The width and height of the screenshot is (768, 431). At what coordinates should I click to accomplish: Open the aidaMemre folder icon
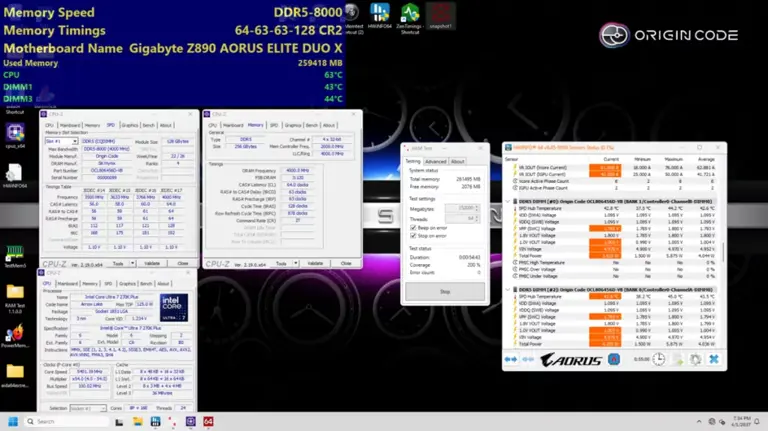(15, 376)
